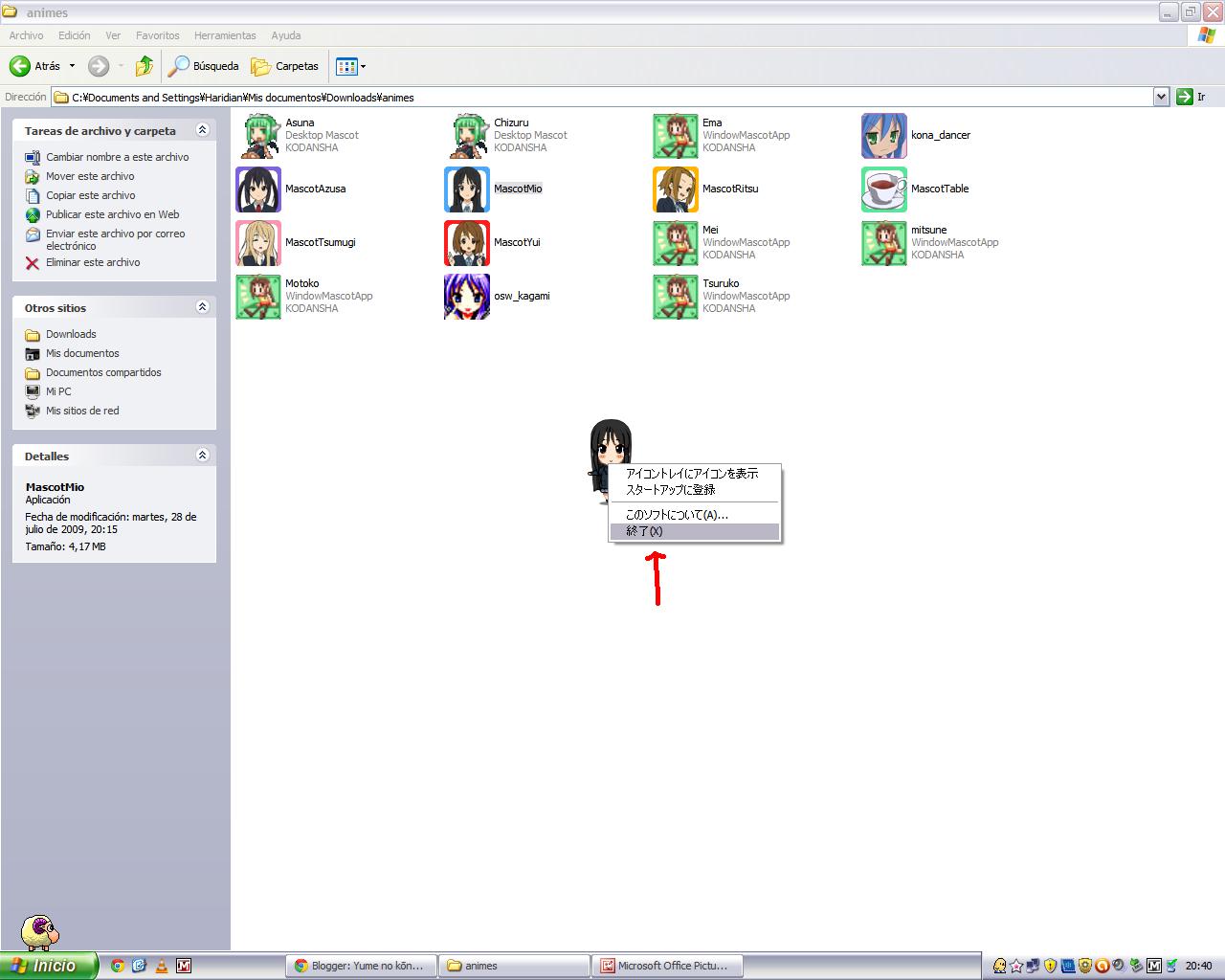This screenshot has width=1225, height=980.
Task: Select the MascotYui application icon
Action: tap(467, 243)
